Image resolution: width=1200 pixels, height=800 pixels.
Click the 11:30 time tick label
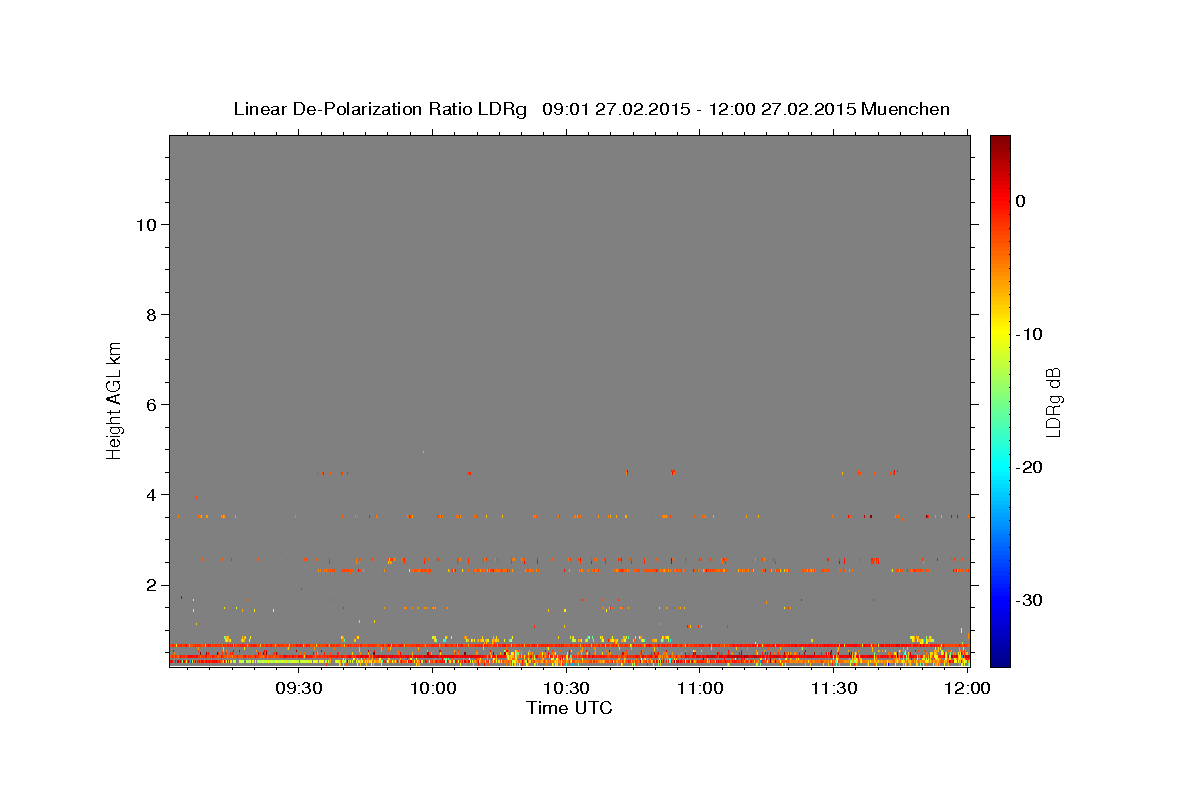[x=833, y=689]
